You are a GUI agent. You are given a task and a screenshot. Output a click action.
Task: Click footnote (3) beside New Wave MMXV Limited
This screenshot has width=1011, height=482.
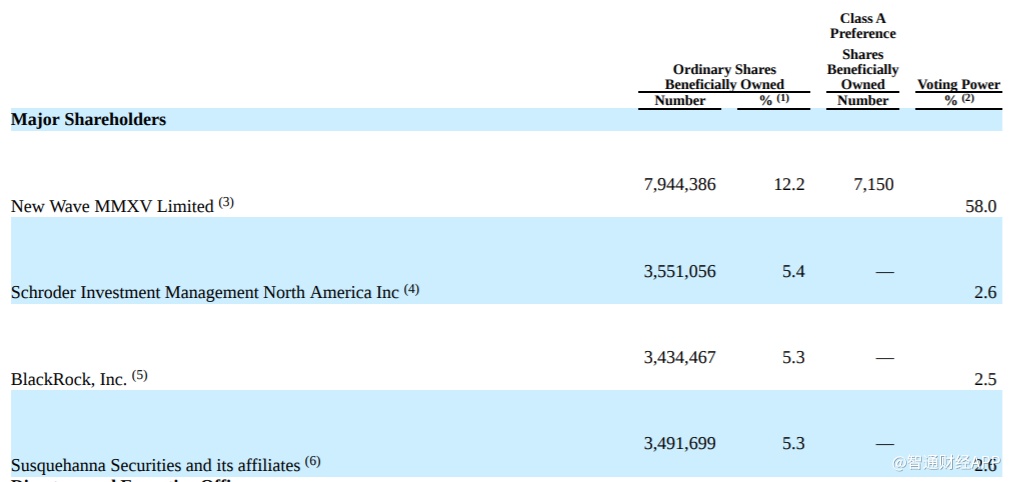tap(226, 203)
